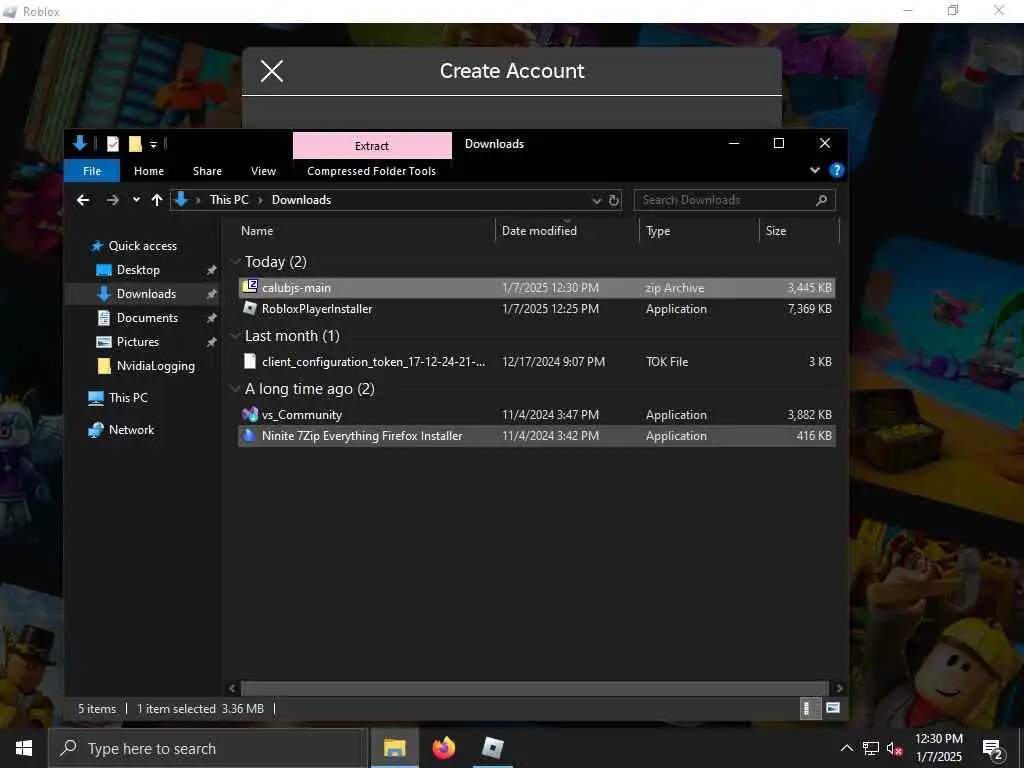
Task: Open the Windows Start menu
Action: [24, 748]
